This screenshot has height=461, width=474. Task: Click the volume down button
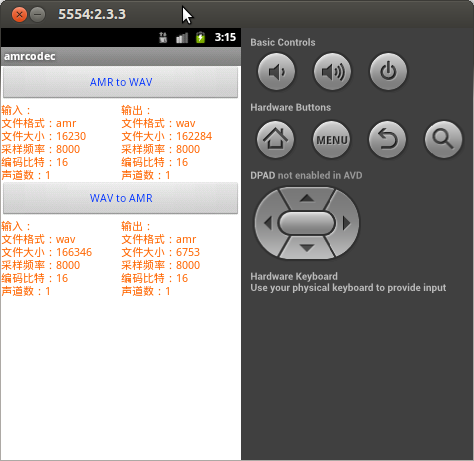[276, 71]
